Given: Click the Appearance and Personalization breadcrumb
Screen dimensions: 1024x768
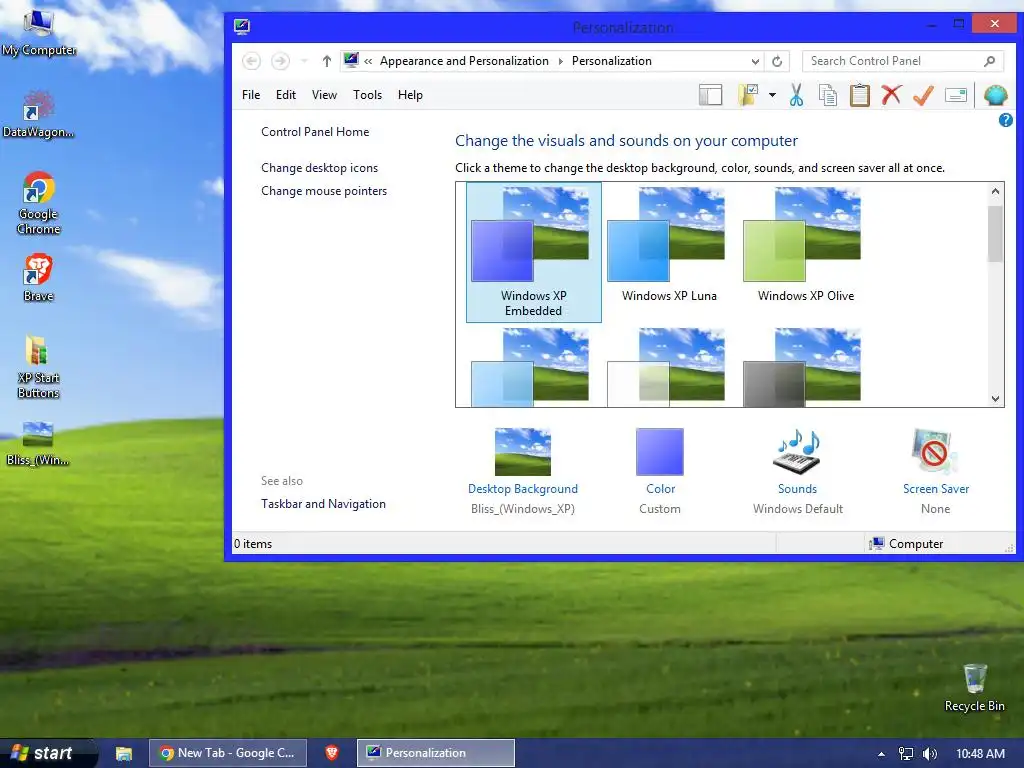Looking at the screenshot, I should pyautogui.click(x=464, y=61).
